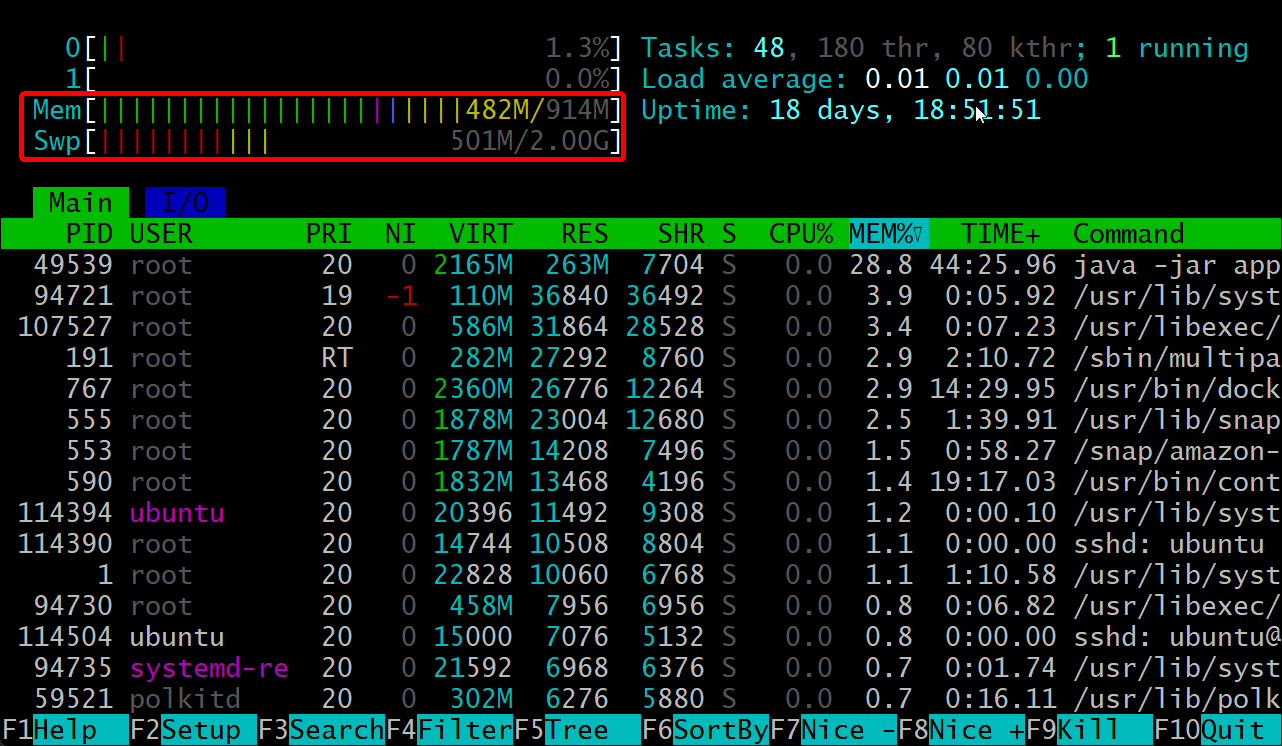Select the Main tab

tap(81, 203)
